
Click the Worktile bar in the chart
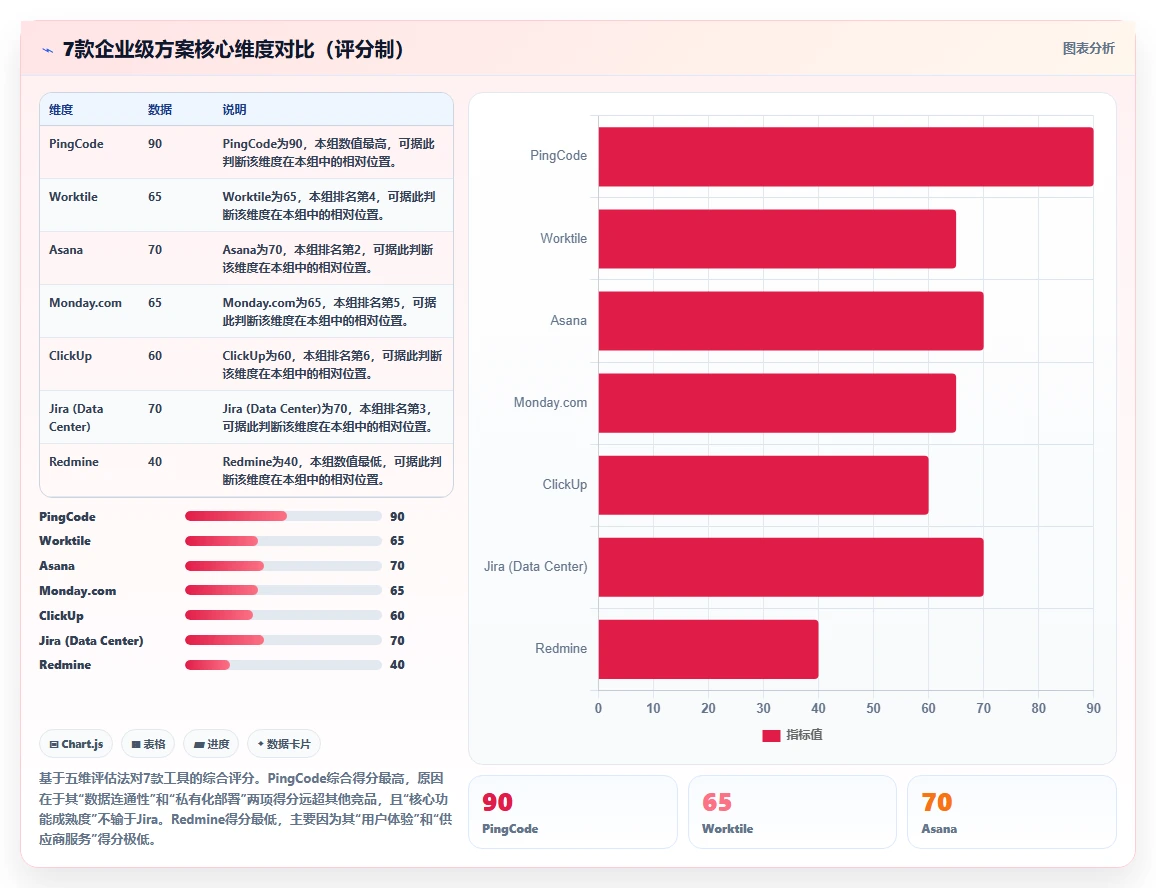[x=777, y=239]
